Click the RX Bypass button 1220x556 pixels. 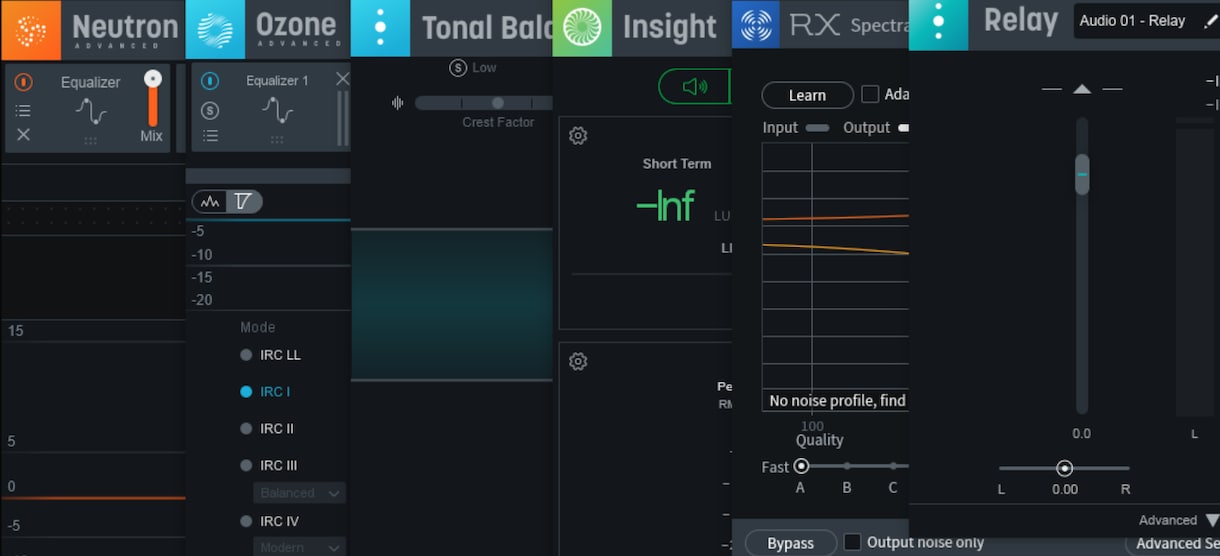[790, 543]
